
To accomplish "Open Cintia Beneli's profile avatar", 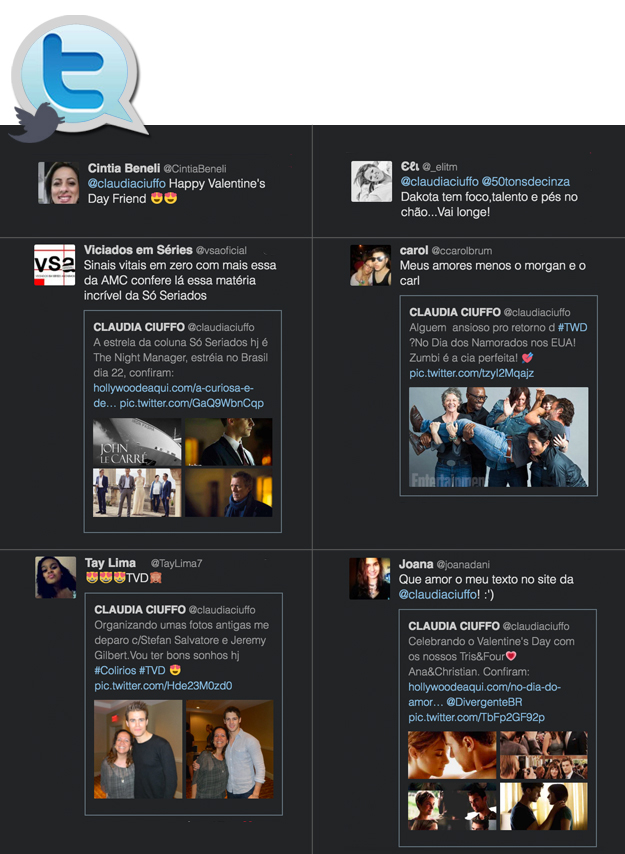I will 58,183.
